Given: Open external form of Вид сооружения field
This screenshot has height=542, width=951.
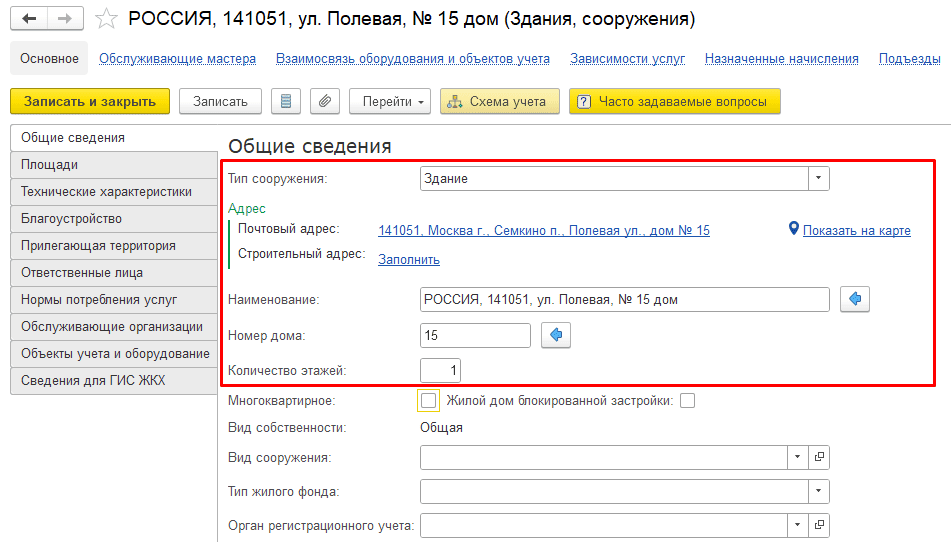Looking at the screenshot, I should 819,457.
